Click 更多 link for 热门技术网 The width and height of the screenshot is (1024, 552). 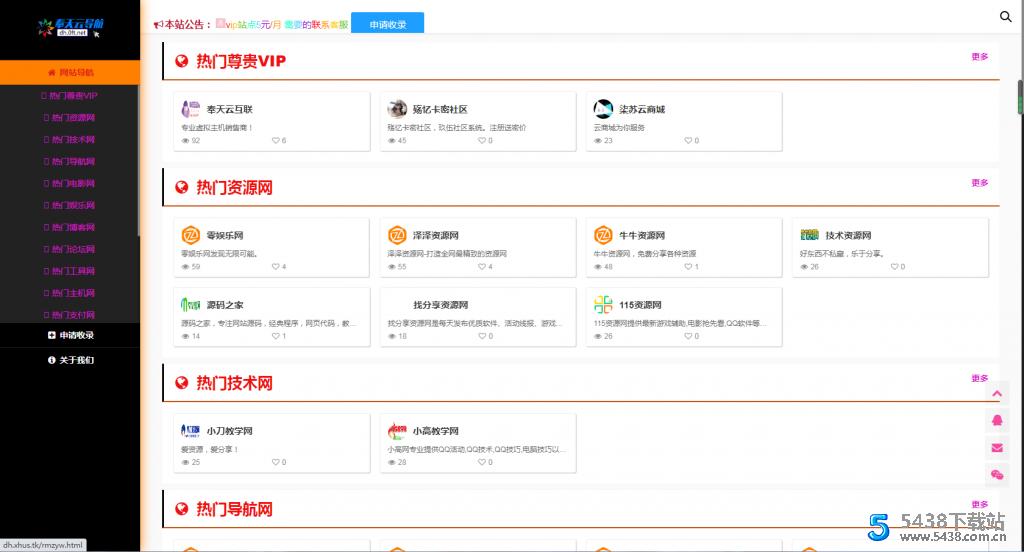point(980,378)
